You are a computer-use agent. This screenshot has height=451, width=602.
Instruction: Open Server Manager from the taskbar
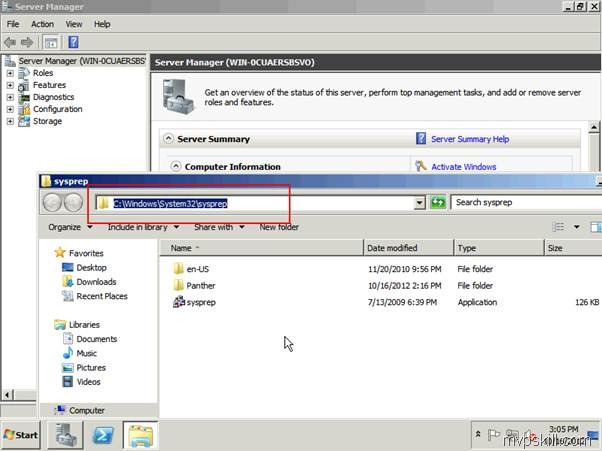tap(65, 435)
